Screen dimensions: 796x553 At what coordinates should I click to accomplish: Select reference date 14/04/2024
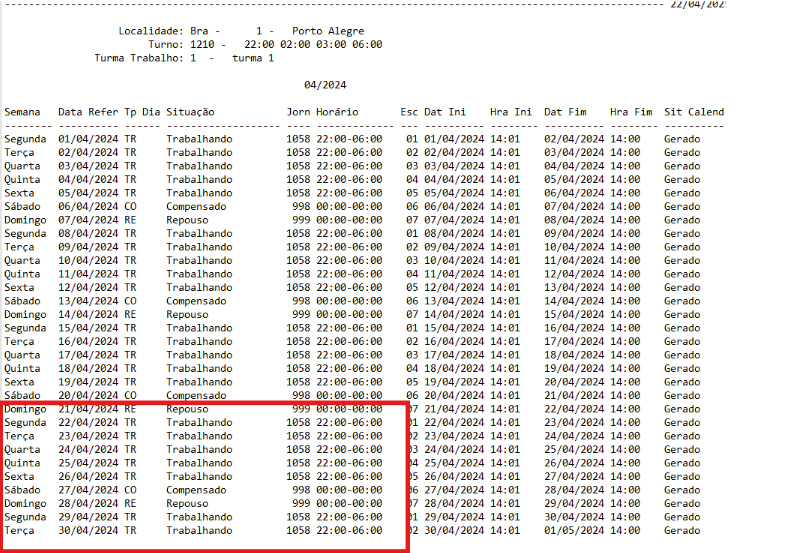pos(88,315)
